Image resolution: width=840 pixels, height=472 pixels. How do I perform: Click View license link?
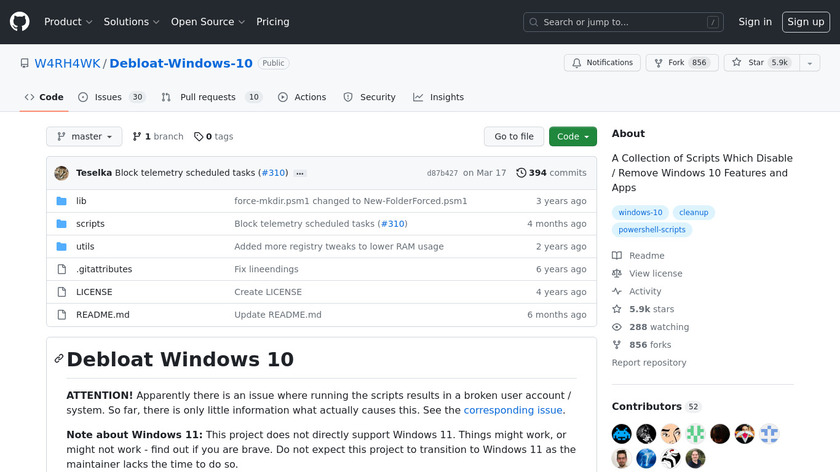(647, 273)
